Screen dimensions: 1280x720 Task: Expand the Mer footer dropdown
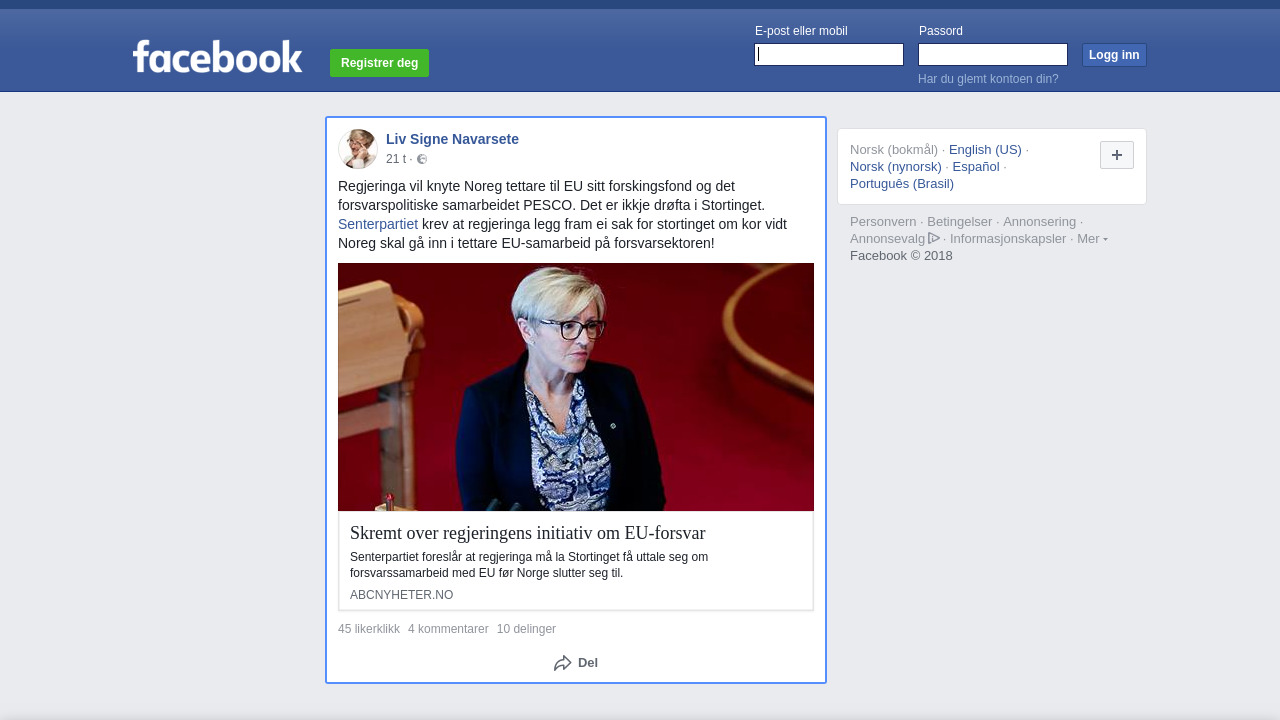(1092, 239)
